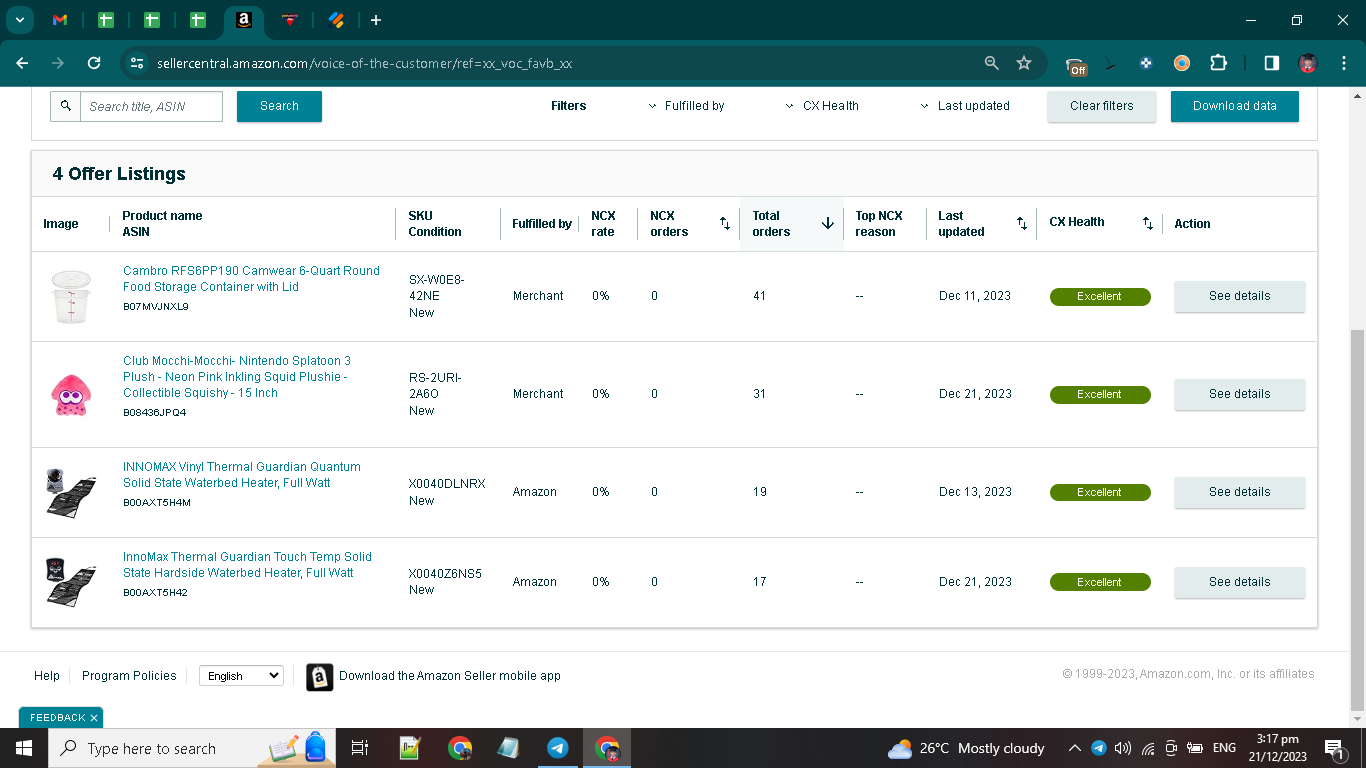Click the extension icon labeled Off
This screenshot has width=1366, height=768.
[x=1077, y=65]
